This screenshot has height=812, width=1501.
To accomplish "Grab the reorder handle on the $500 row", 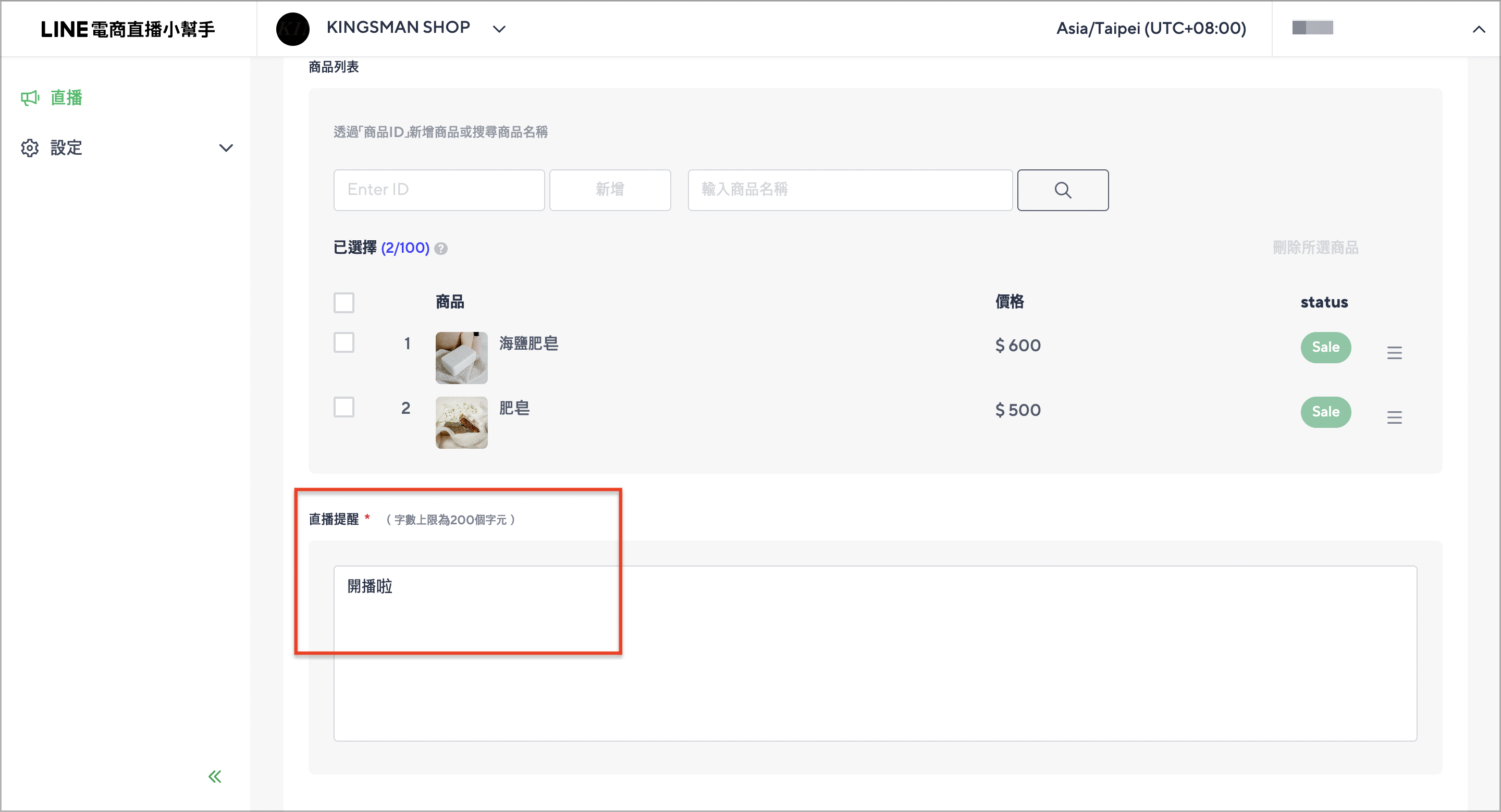I will click(1394, 417).
